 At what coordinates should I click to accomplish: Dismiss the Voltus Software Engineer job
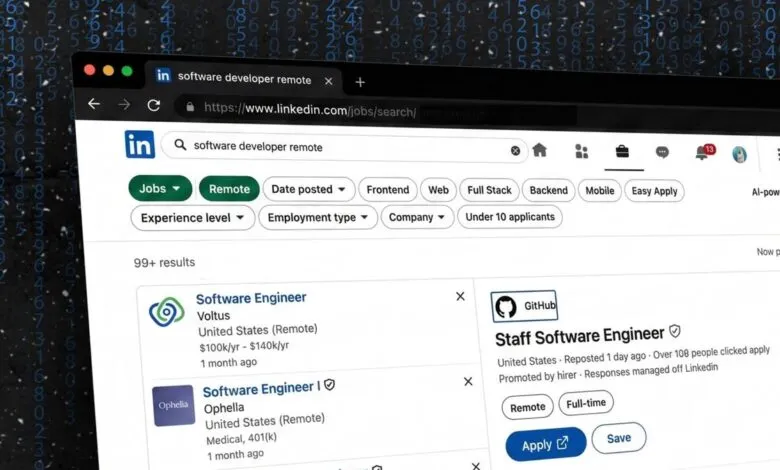(461, 296)
